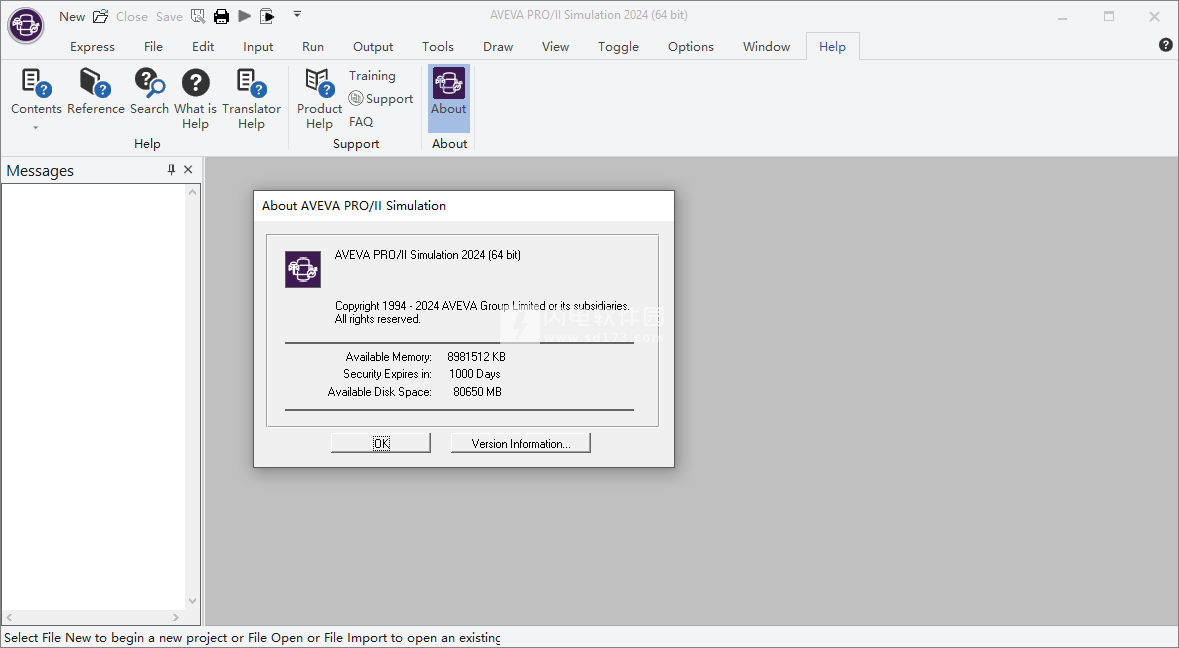Open the File ribbon tab
The image size is (1179, 648).
153,47
